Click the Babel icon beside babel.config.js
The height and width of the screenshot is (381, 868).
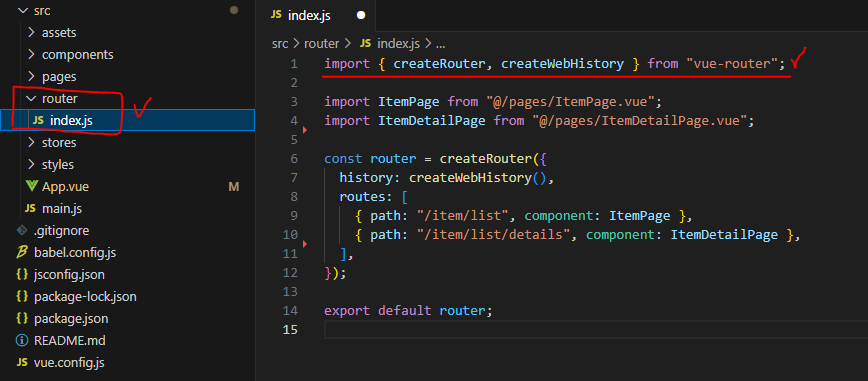click(x=22, y=253)
